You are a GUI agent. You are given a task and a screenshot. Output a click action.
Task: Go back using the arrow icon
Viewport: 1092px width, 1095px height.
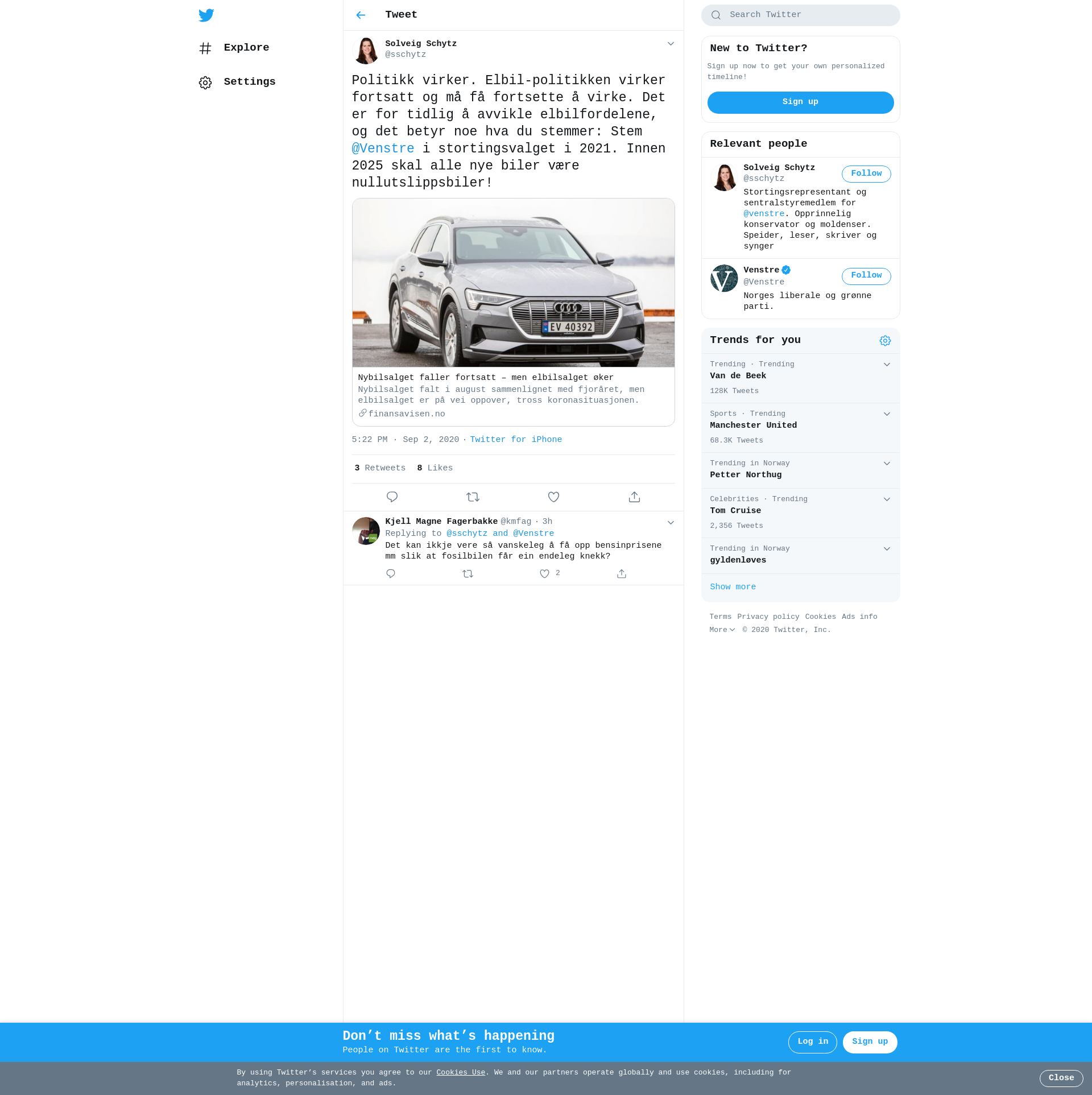tap(361, 15)
